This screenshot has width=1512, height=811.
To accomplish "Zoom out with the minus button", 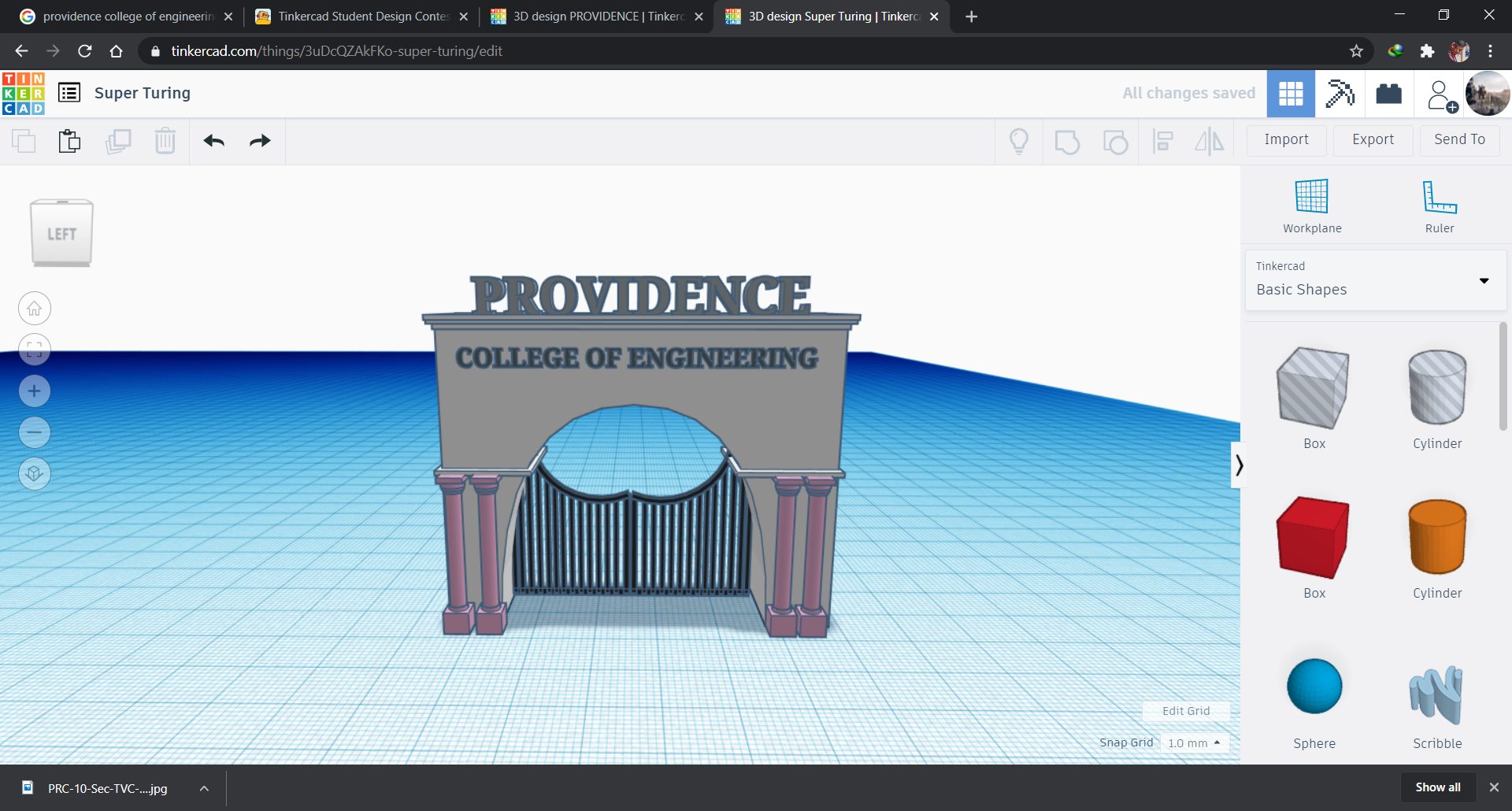I will (35, 432).
